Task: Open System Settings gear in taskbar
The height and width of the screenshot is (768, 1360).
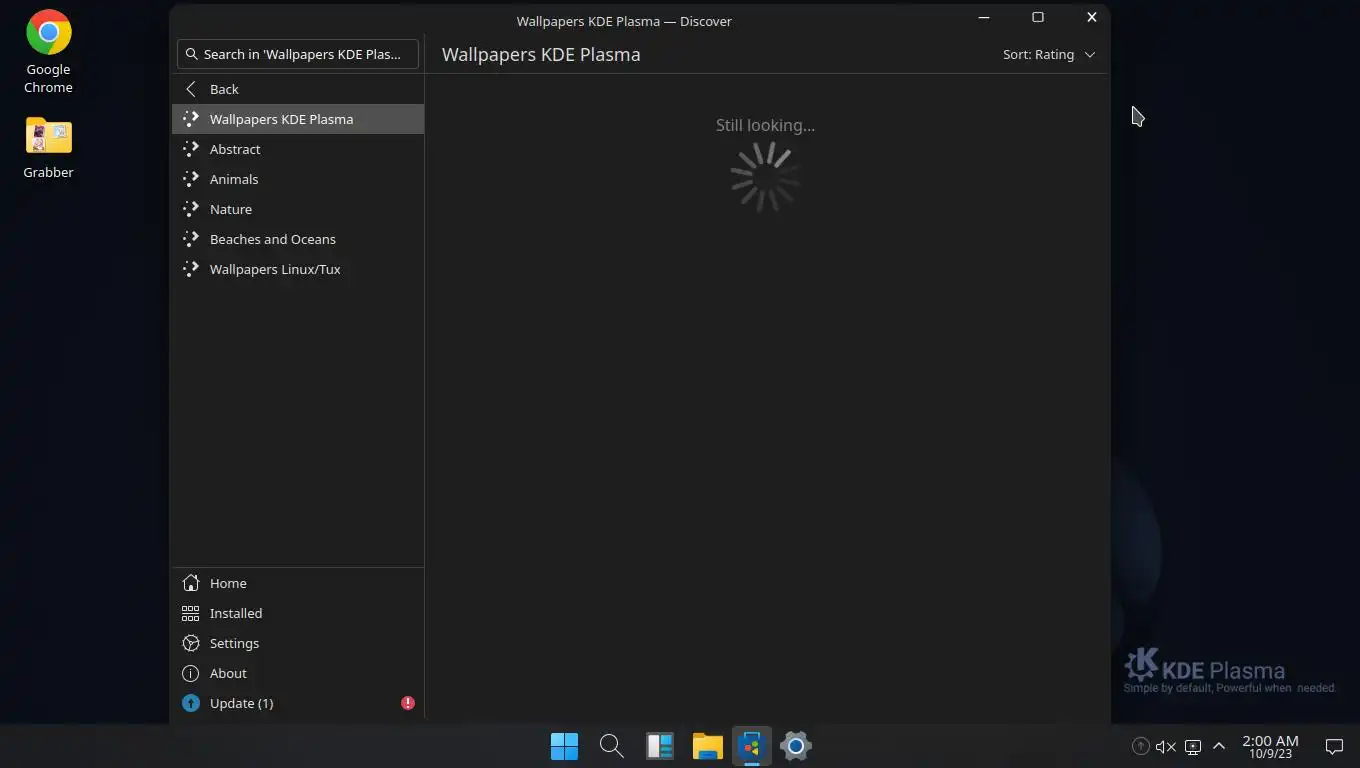Action: coord(796,746)
